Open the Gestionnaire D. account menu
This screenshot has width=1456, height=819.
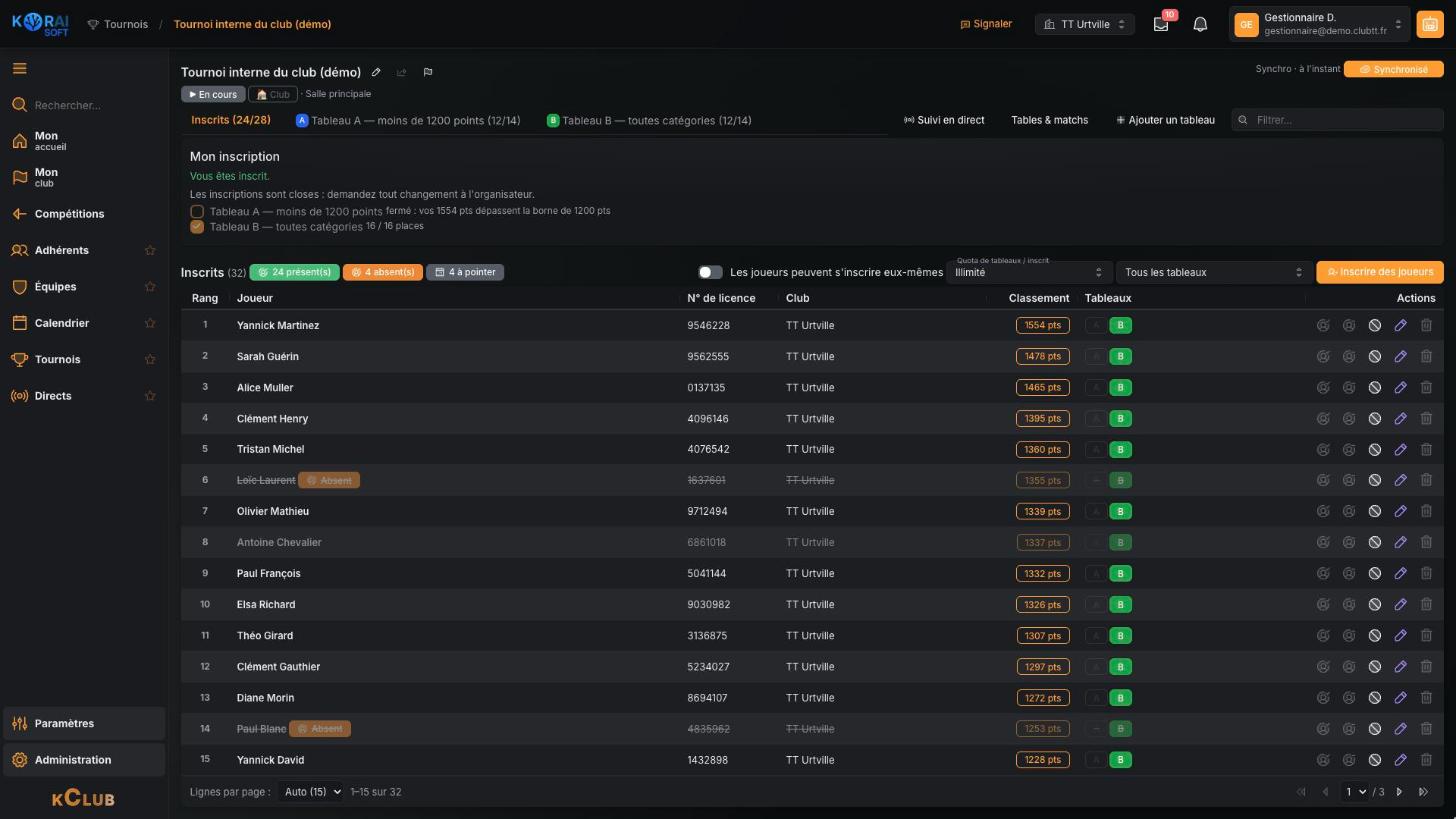point(1319,25)
